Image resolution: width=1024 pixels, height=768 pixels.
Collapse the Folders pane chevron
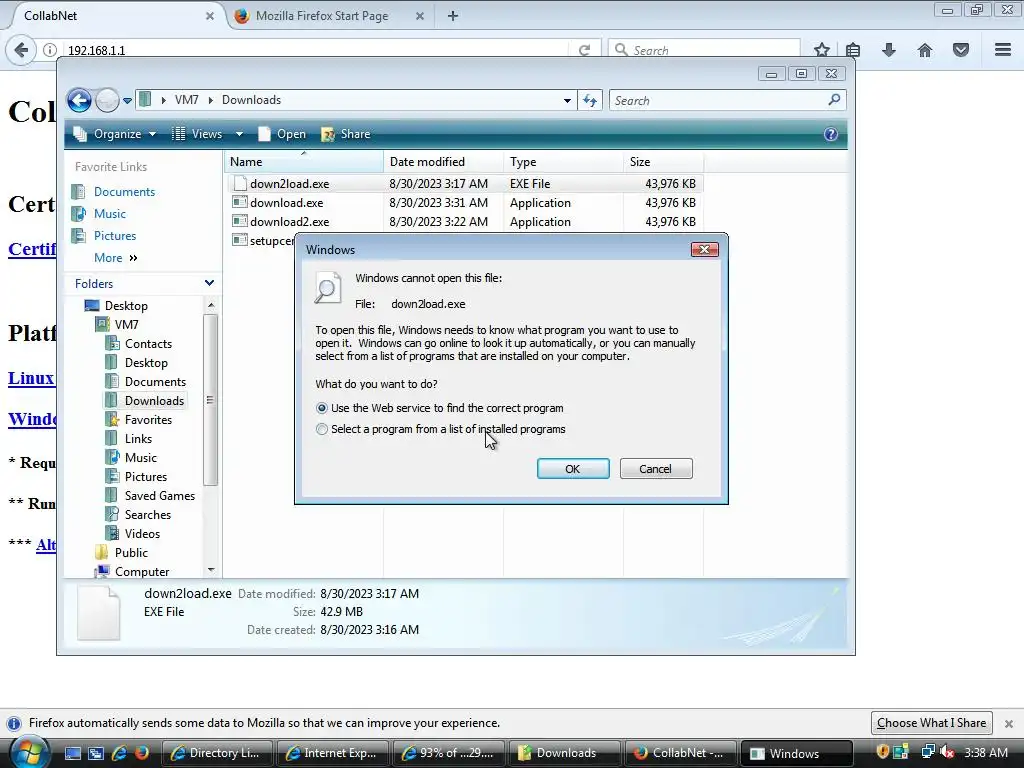coord(209,283)
